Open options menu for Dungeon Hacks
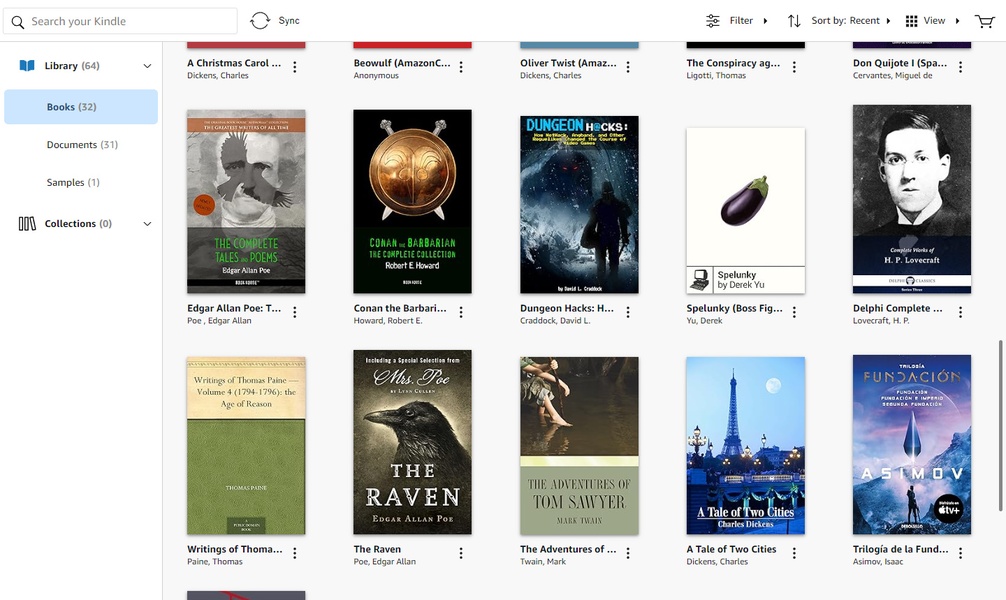The image size is (1006, 600). pos(628,313)
